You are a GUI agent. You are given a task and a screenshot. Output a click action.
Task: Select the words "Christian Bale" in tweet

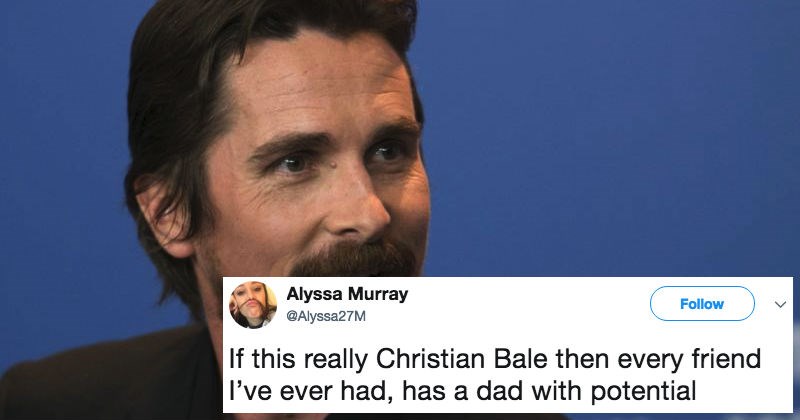pyautogui.click(x=463, y=359)
